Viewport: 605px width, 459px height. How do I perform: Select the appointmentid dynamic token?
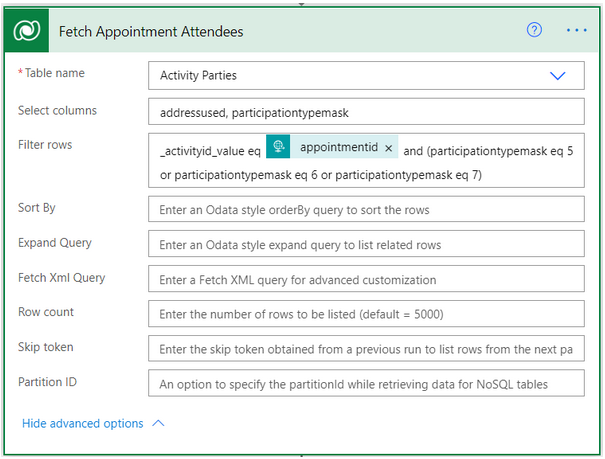[x=338, y=148]
